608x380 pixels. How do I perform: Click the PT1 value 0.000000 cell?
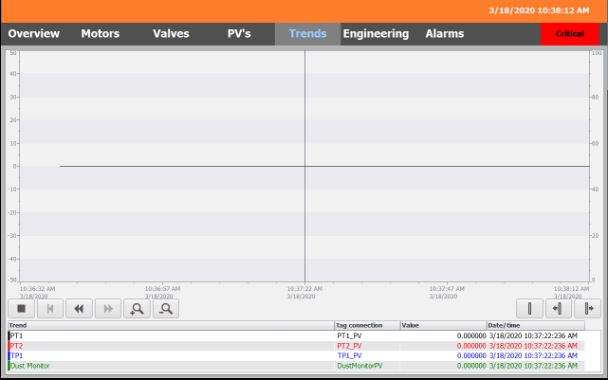click(443, 336)
